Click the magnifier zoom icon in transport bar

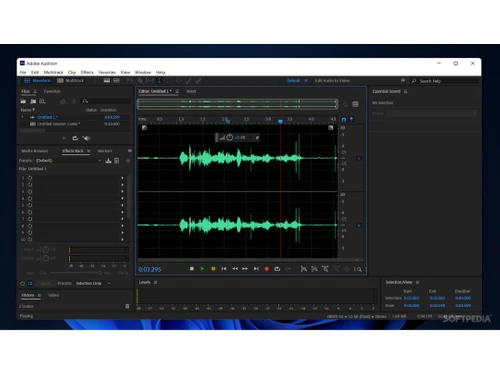tap(358, 269)
